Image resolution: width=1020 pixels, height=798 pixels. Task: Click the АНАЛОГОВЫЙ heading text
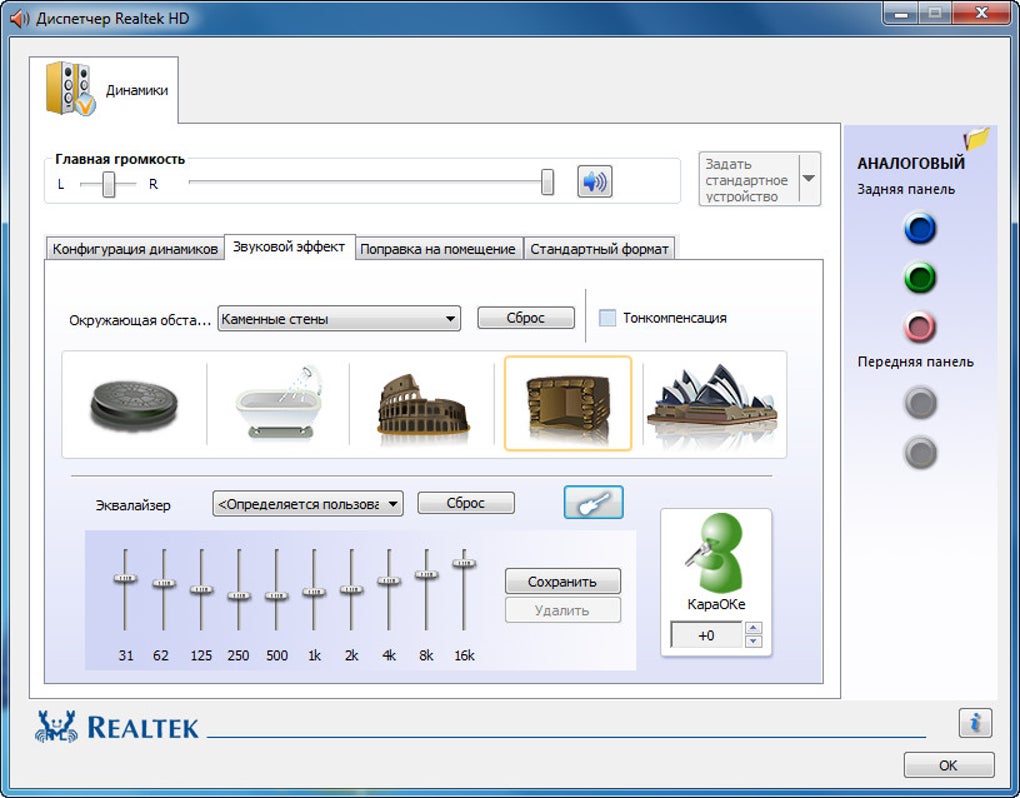911,163
